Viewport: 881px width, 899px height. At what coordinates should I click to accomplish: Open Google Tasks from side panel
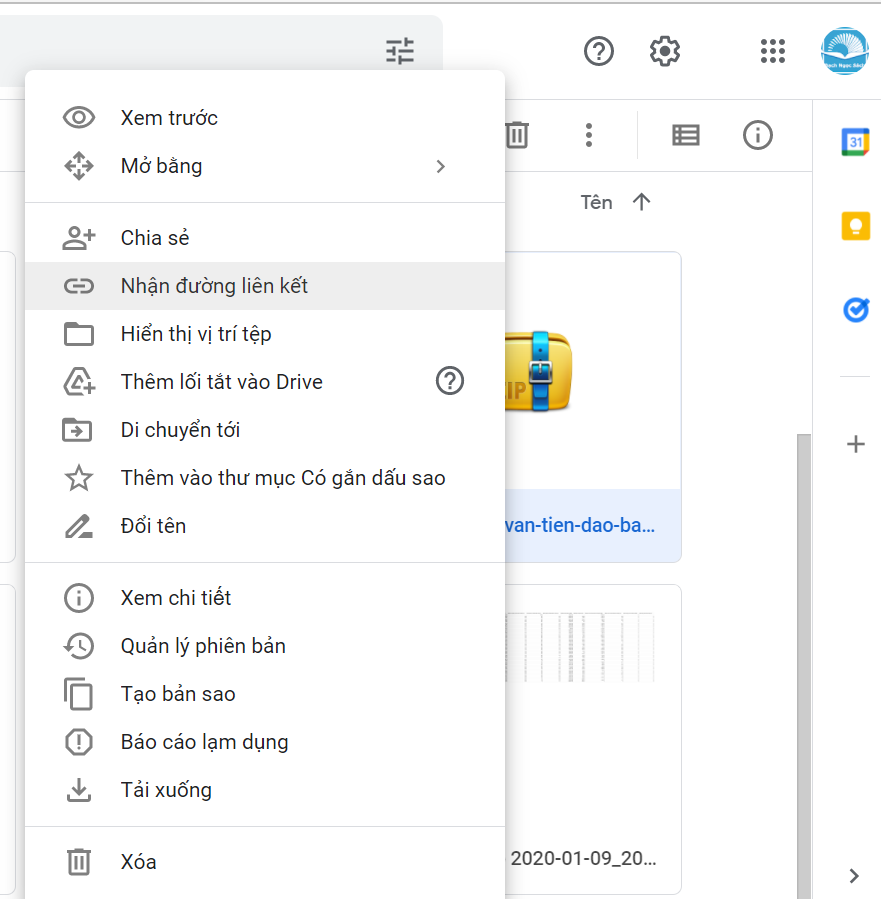click(x=855, y=311)
